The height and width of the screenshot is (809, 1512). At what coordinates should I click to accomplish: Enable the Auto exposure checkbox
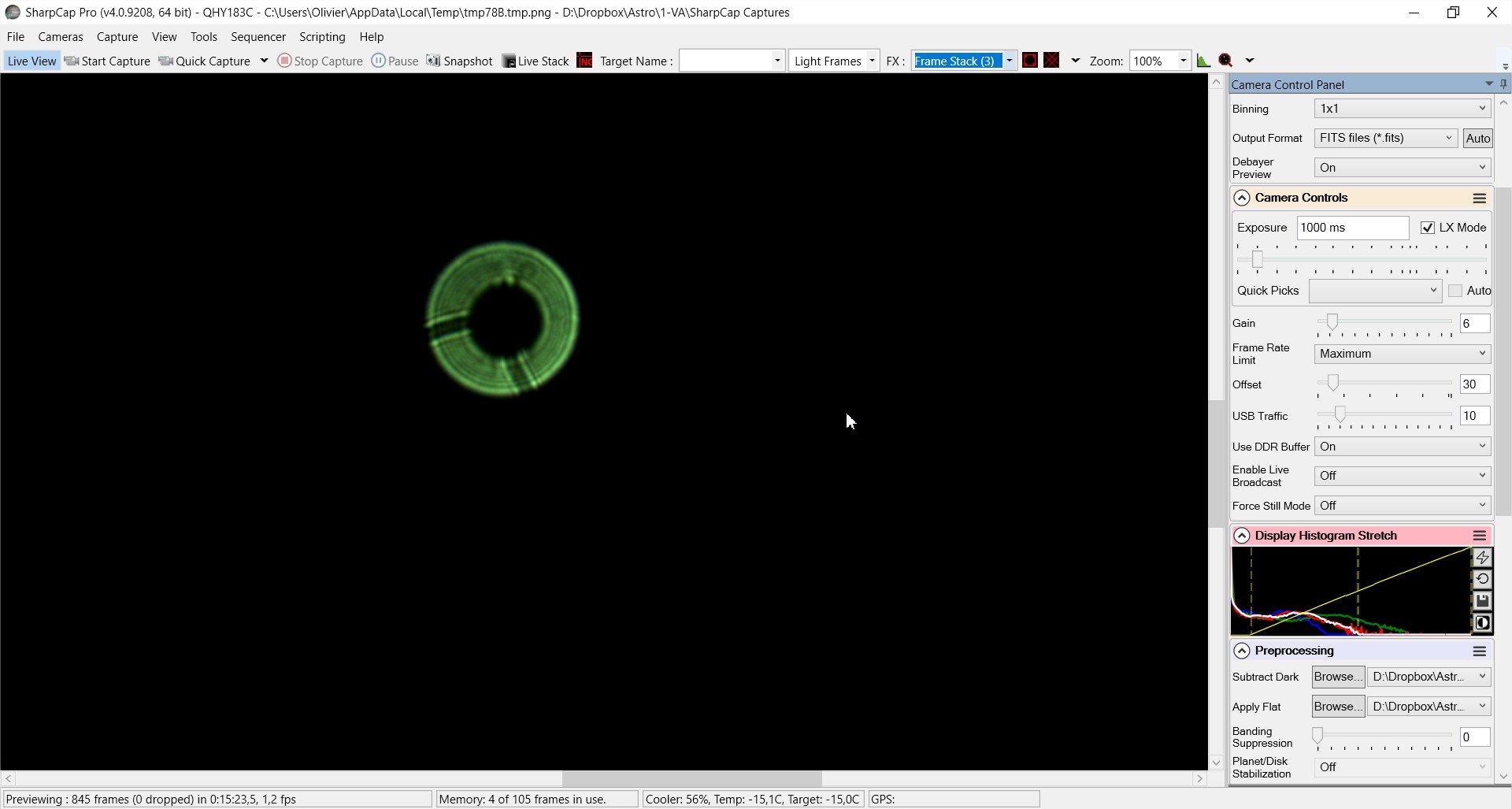point(1455,291)
